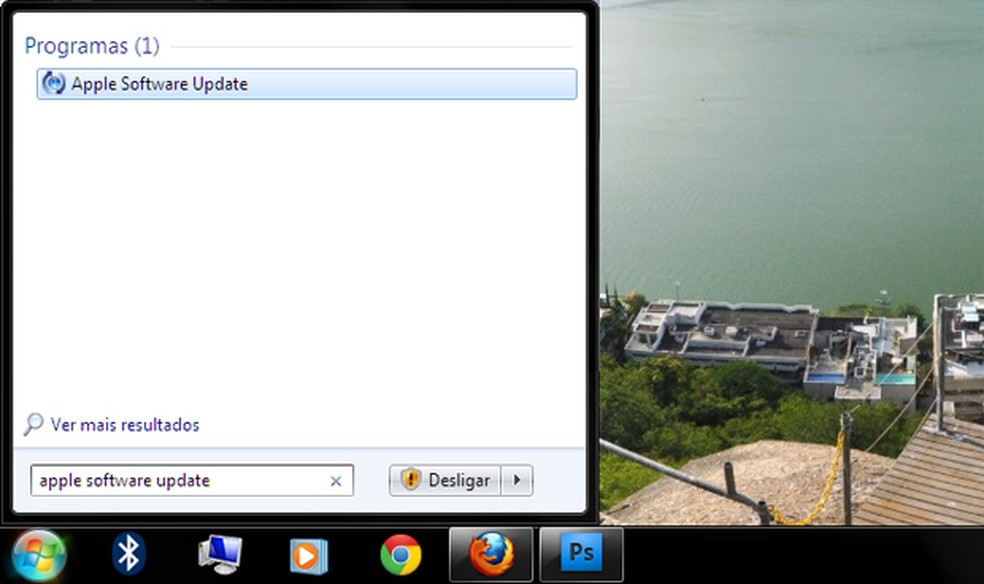This screenshot has height=584, width=984.
Task: Click the UAC shield on the Desligar button
Action: coord(410,480)
